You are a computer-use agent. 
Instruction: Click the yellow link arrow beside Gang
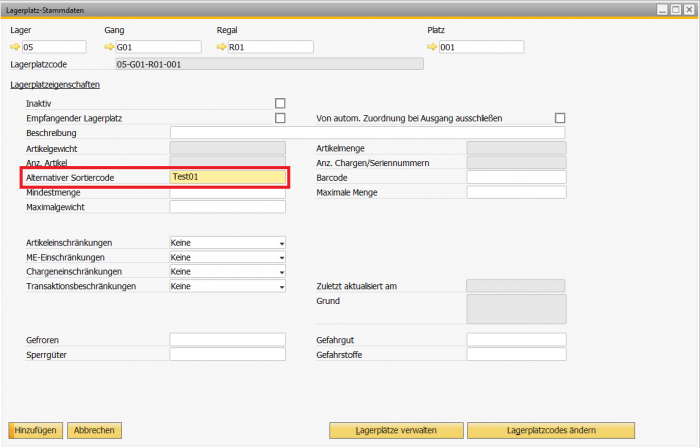pos(109,47)
